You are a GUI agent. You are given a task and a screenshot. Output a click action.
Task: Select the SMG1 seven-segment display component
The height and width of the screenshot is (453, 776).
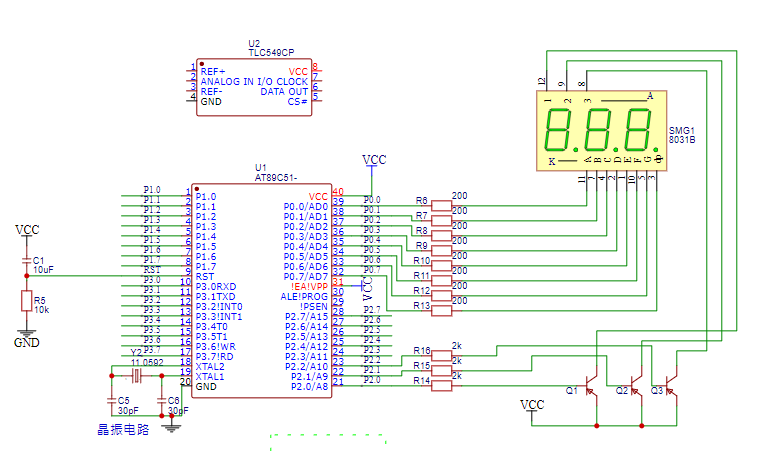[x=601, y=131]
